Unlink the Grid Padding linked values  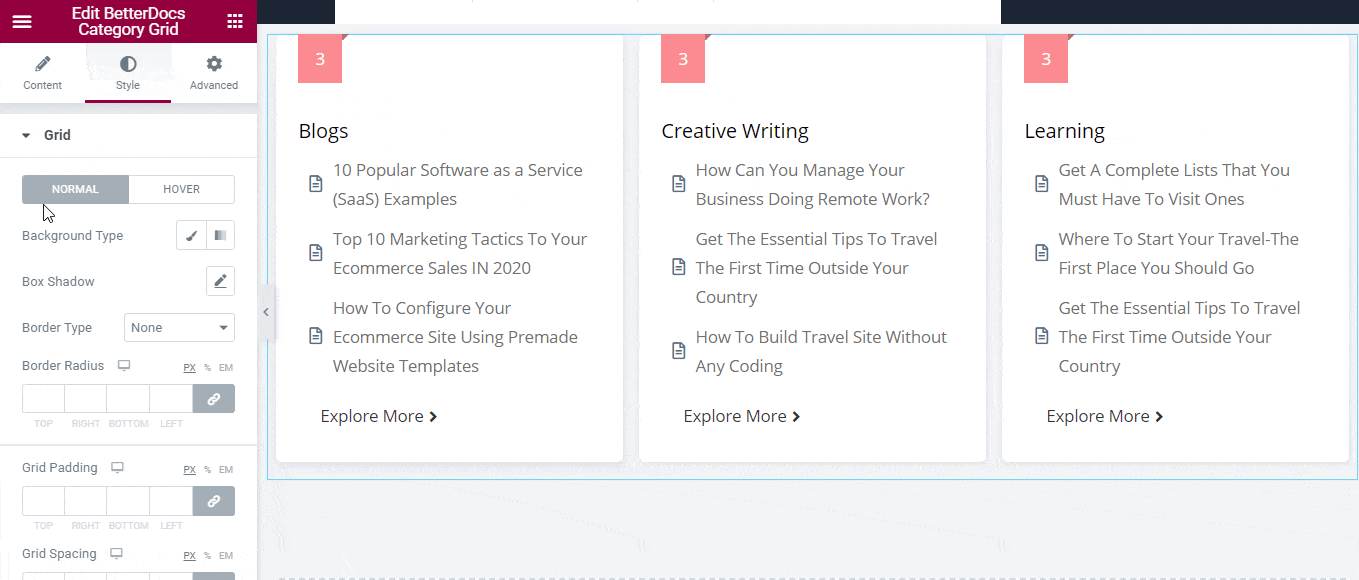[x=213, y=501]
